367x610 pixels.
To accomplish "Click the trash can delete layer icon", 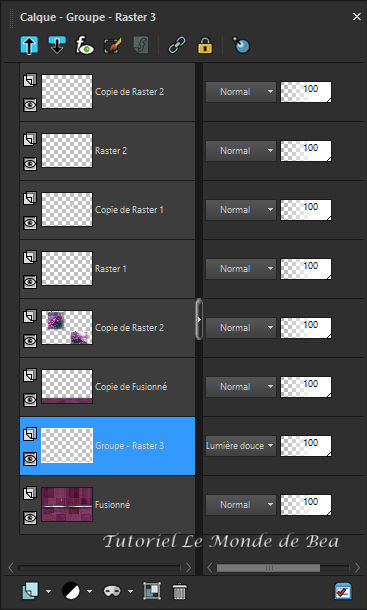I will pos(179,591).
